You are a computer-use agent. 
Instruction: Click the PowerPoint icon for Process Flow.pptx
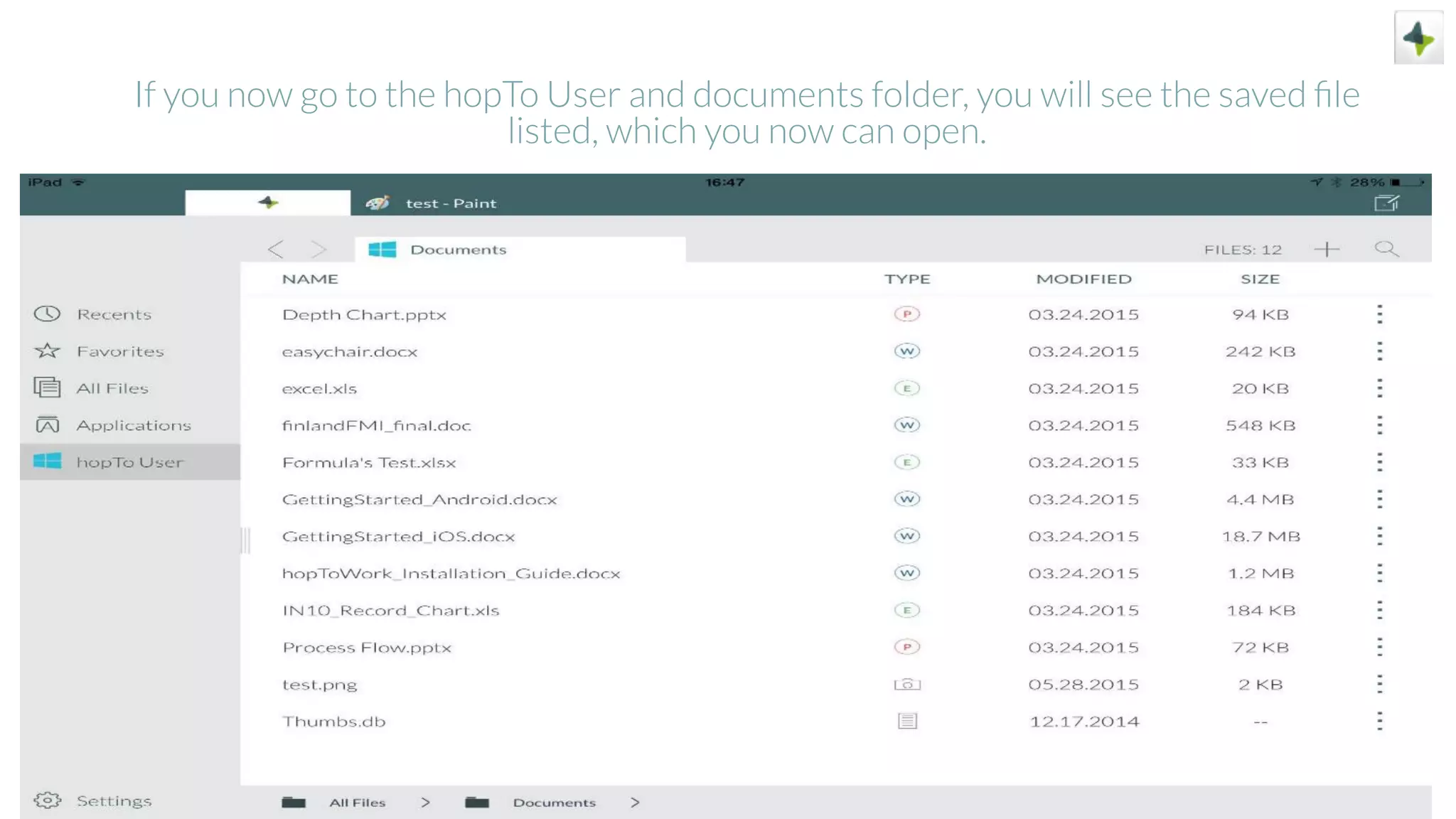[907, 647]
